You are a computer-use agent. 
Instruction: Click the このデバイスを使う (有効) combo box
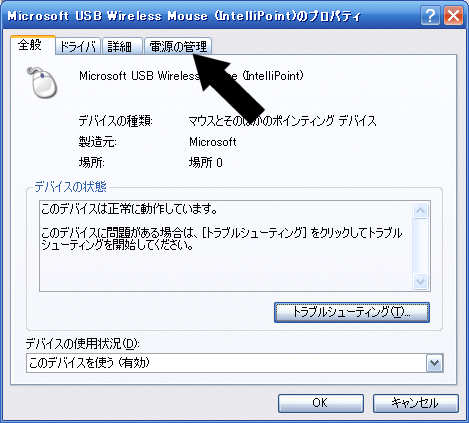coord(235,363)
